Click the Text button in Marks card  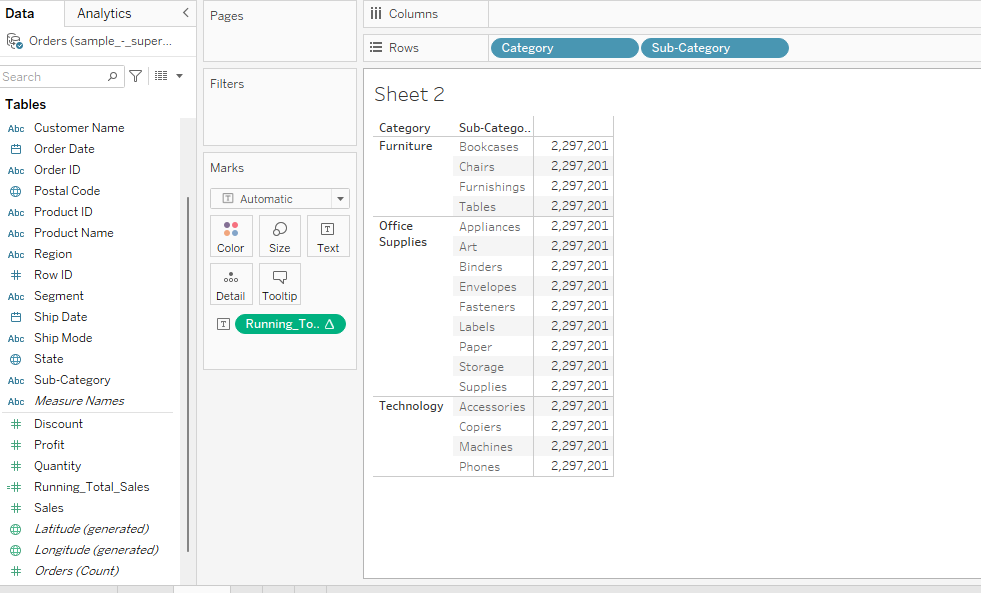coord(328,236)
